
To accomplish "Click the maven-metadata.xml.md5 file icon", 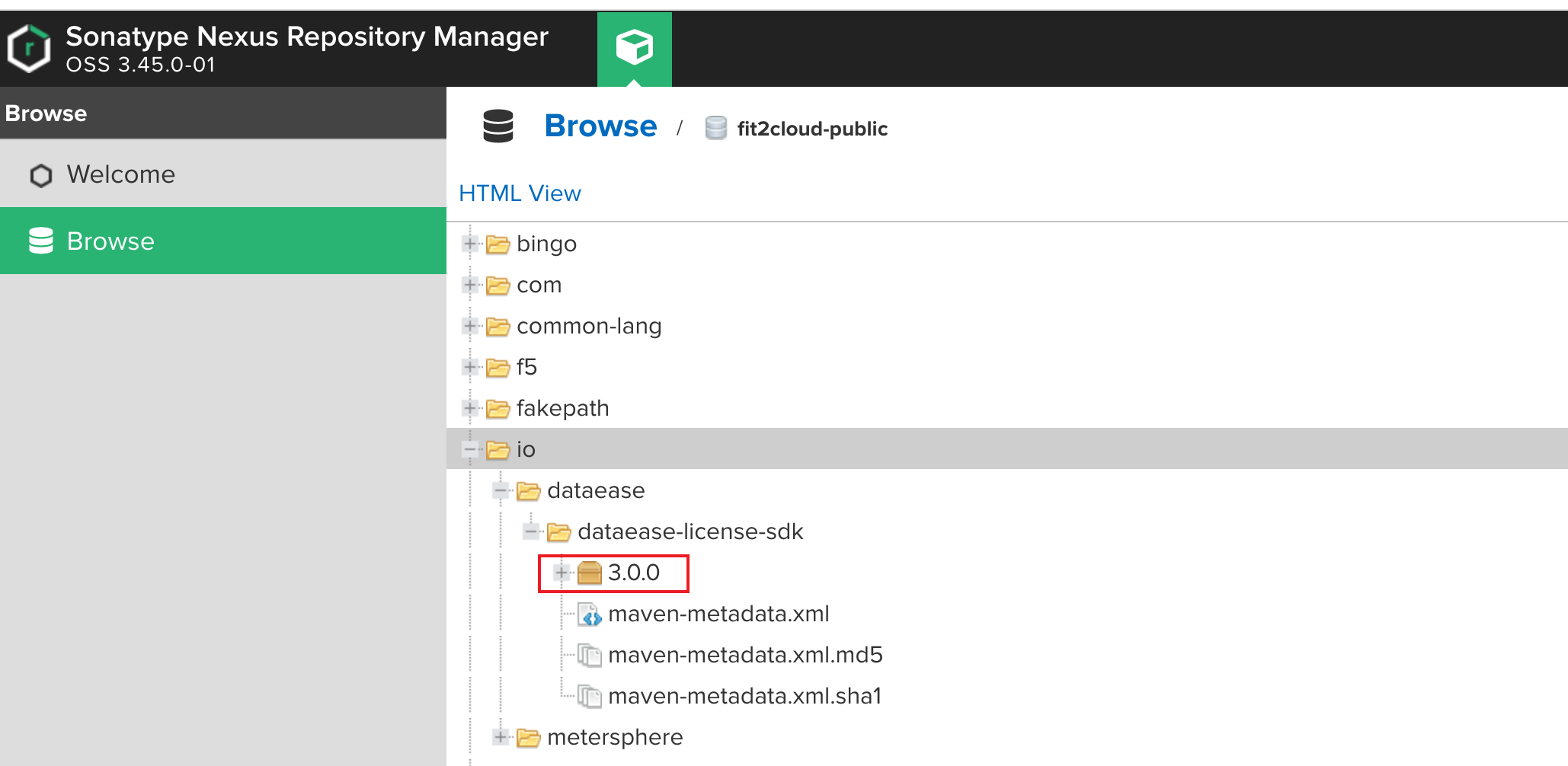I will point(590,655).
